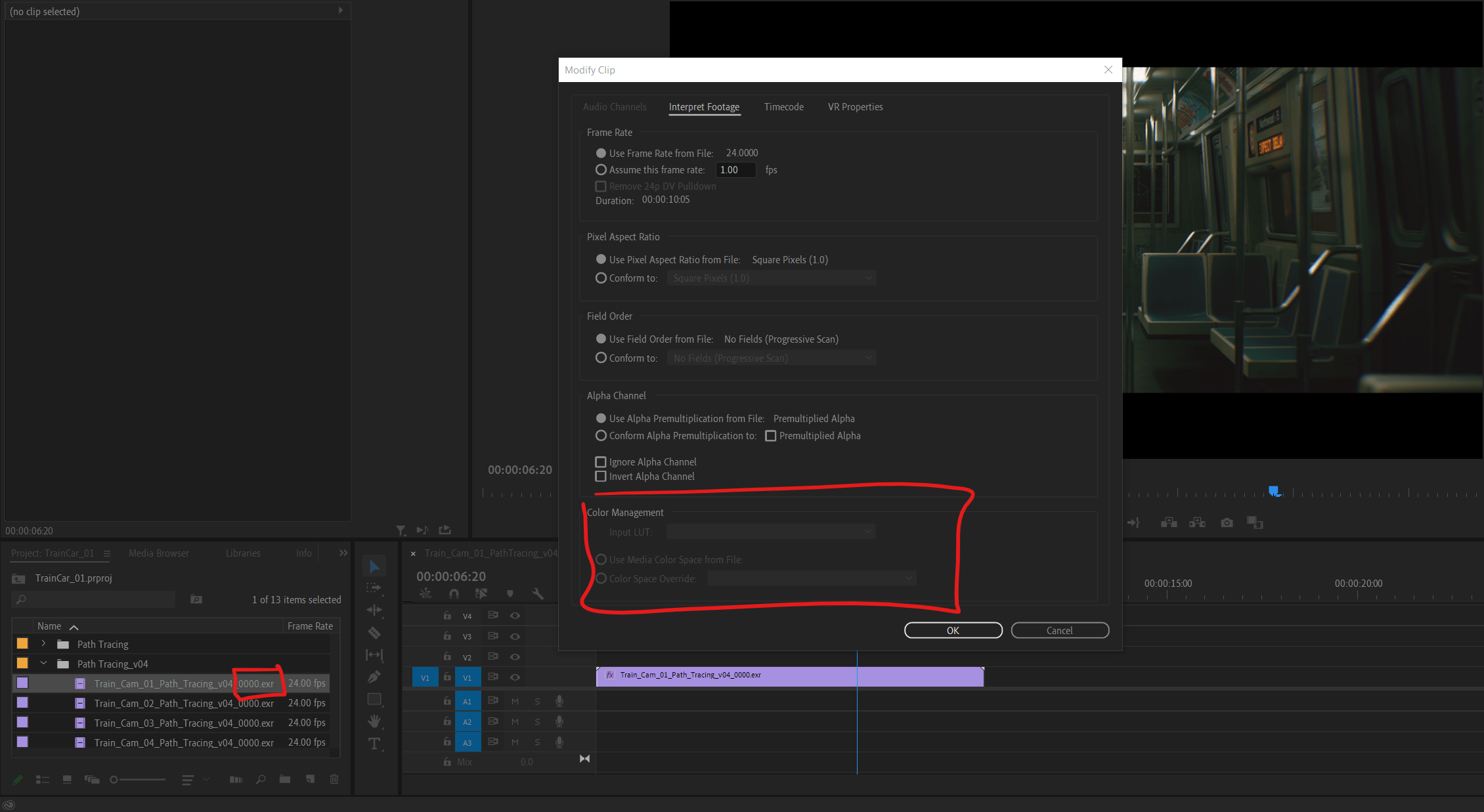Confirm changes with the OK button
Screen dimensions: 1484x812
pyautogui.click(x=953, y=630)
